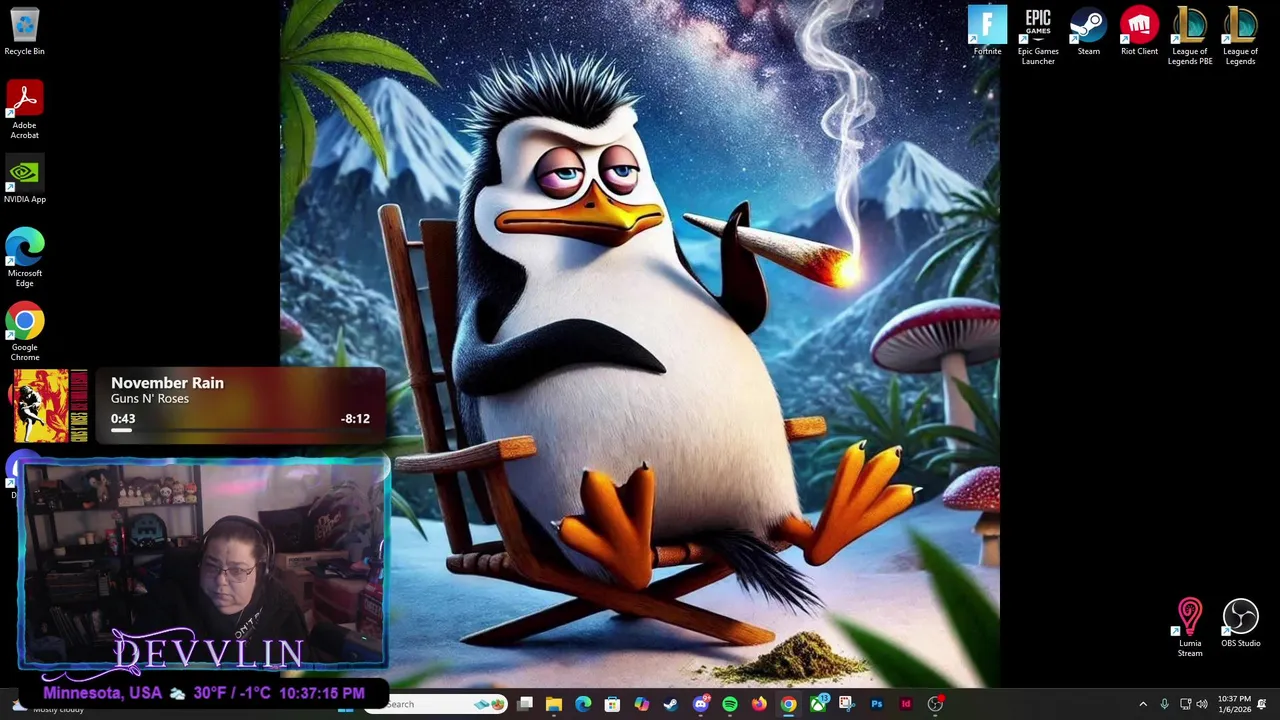Select Microsoft Edge desktop shortcut
1280x720 pixels.
(x=24, y=258)
